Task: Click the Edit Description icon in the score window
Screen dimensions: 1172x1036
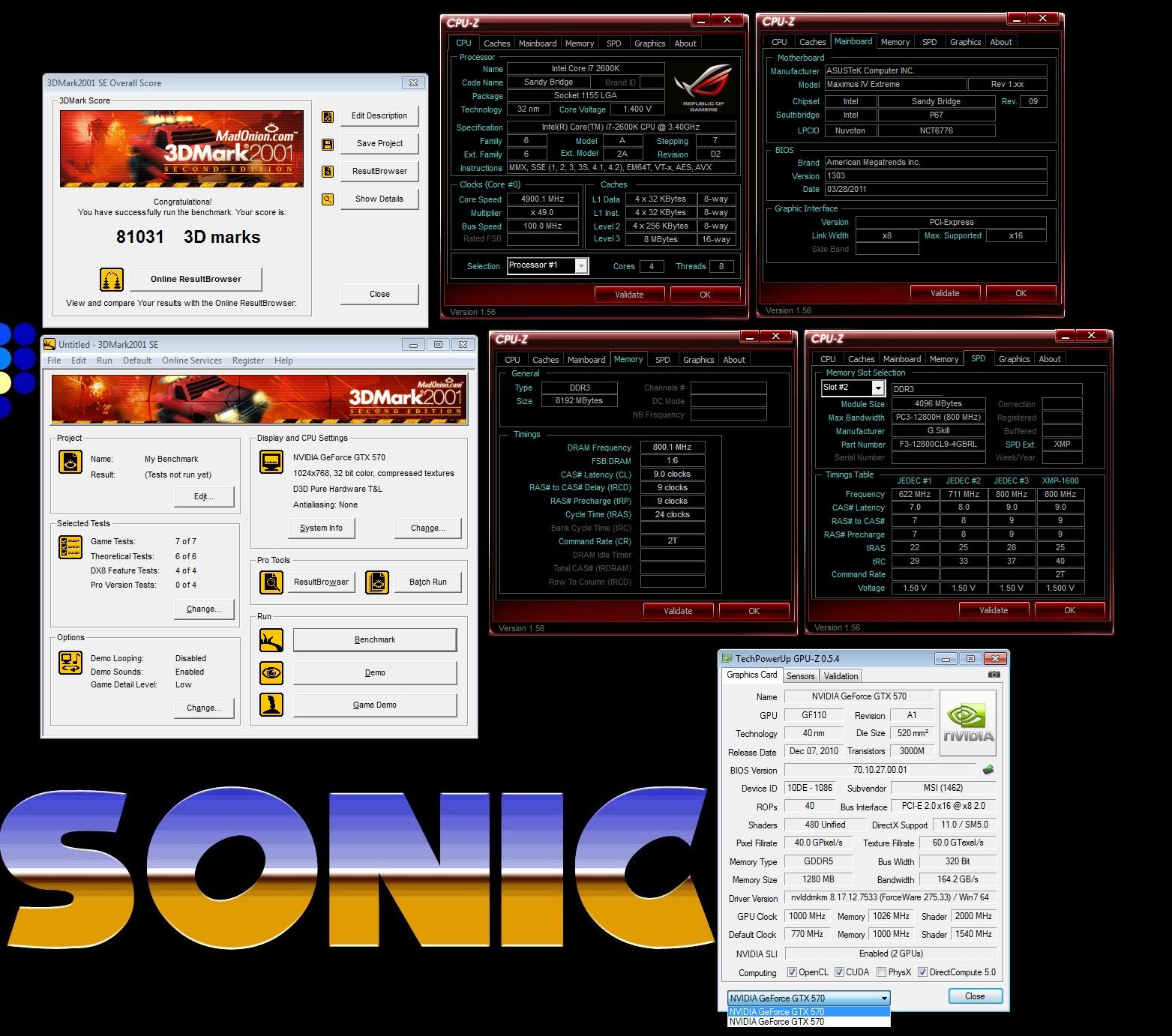Action: pos(328,116)
